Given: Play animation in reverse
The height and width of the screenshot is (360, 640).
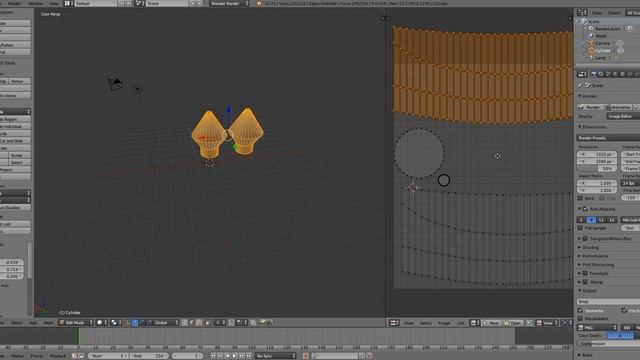Looking at the screenshot, I should coord(227,356).
